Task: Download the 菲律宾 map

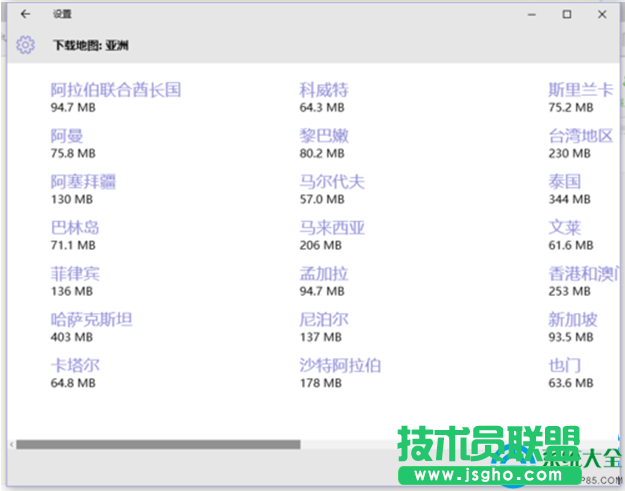Action: (75, 273)
